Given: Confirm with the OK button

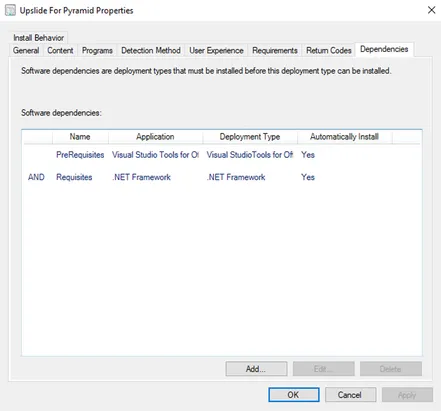Looking at the screenshot, I should pos(294,395).
